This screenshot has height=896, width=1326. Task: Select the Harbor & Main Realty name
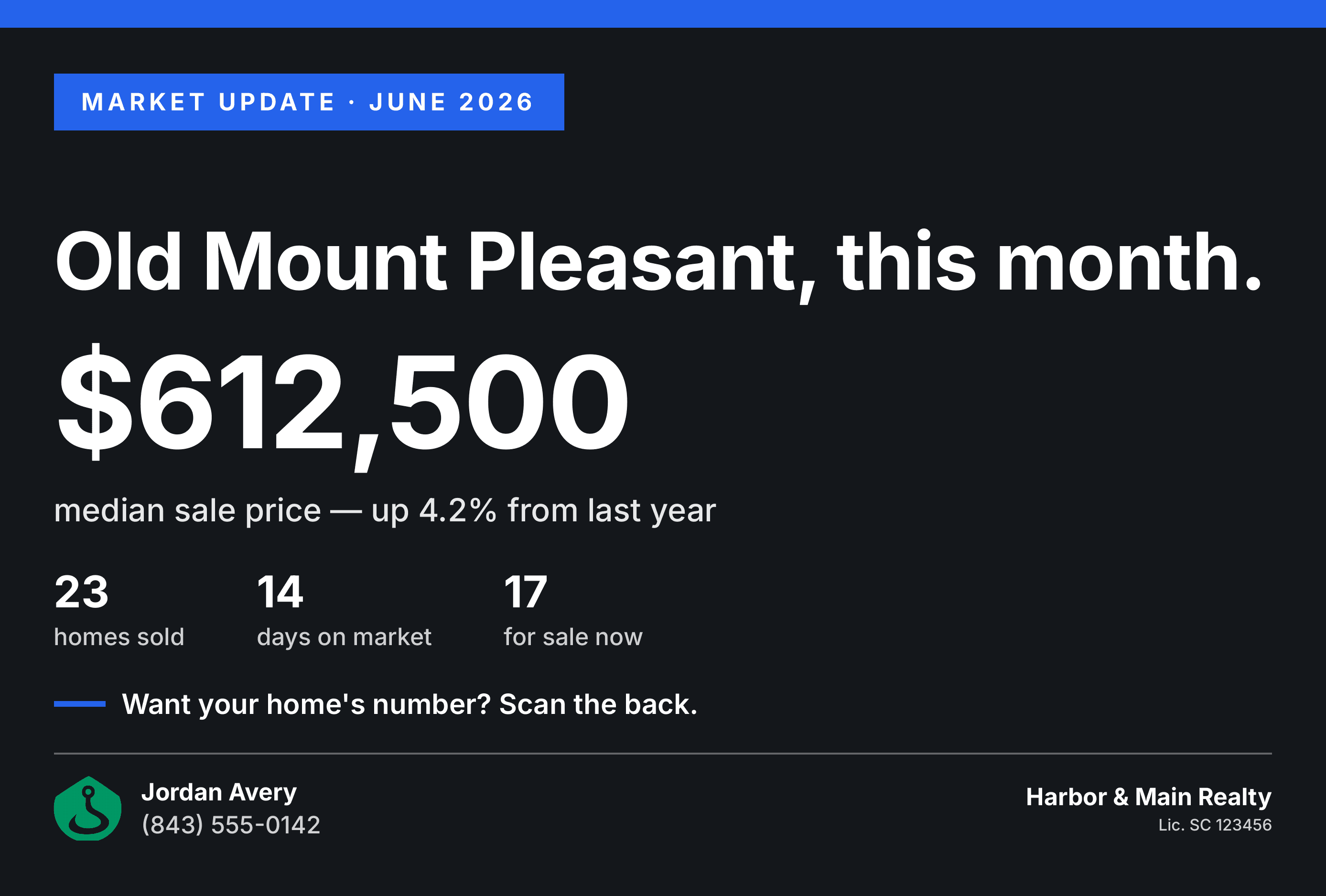coord(1149,797)
